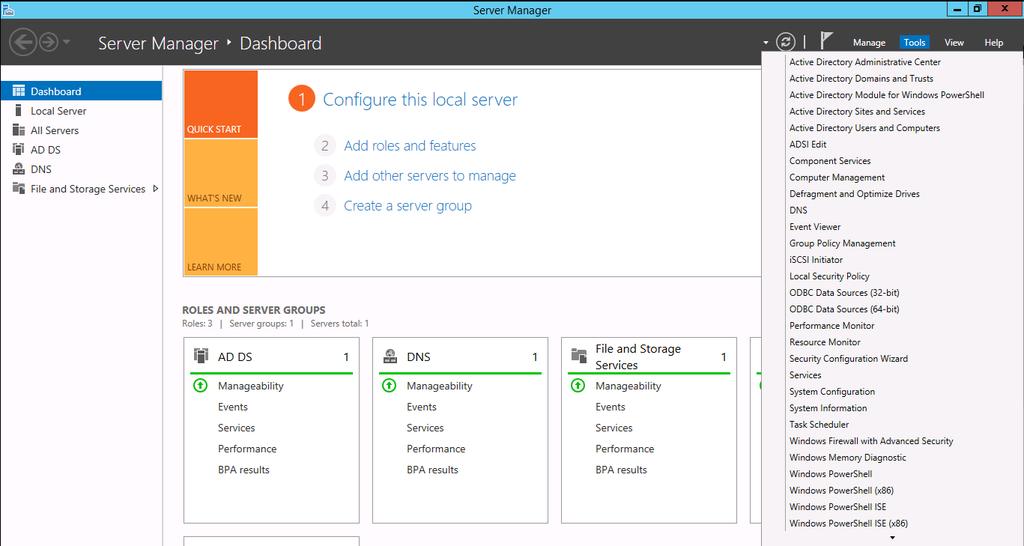Click Configure this local server link
Image resolution: width=1024 pixels, height=546 pixels.
point(420,99)
